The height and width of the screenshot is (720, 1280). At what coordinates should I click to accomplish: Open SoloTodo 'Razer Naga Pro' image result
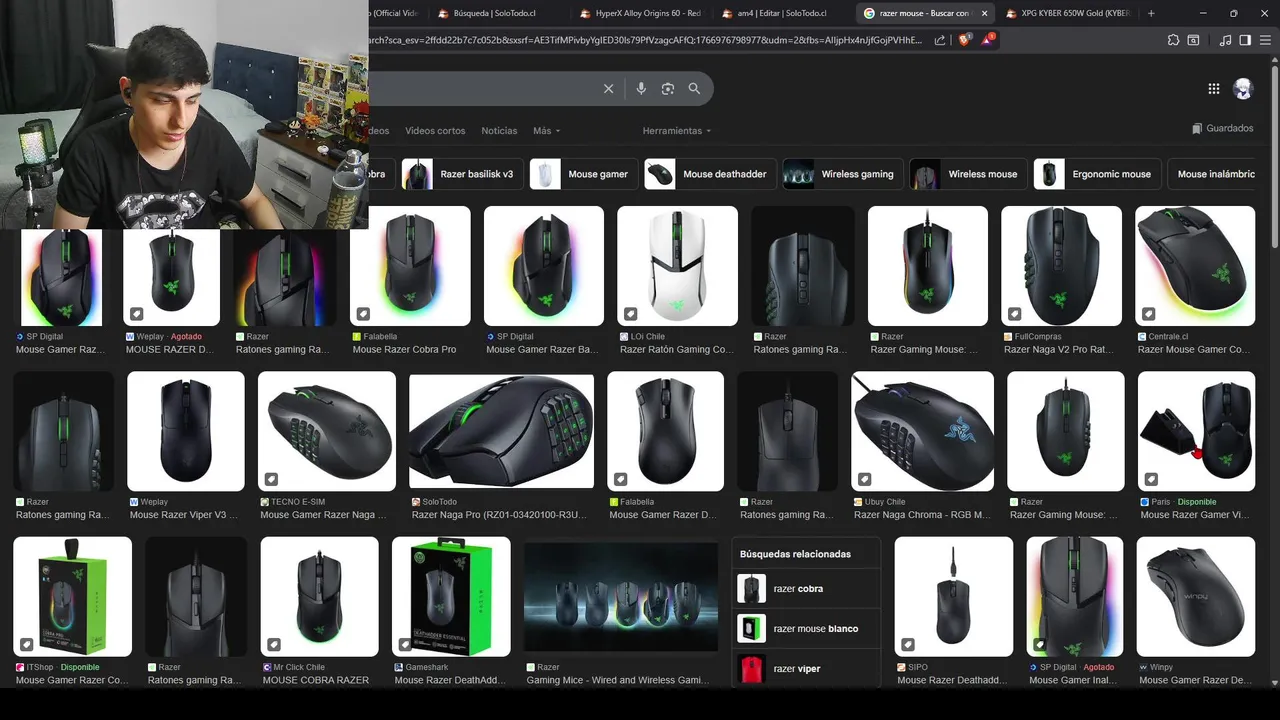click(x=501, y=433)
